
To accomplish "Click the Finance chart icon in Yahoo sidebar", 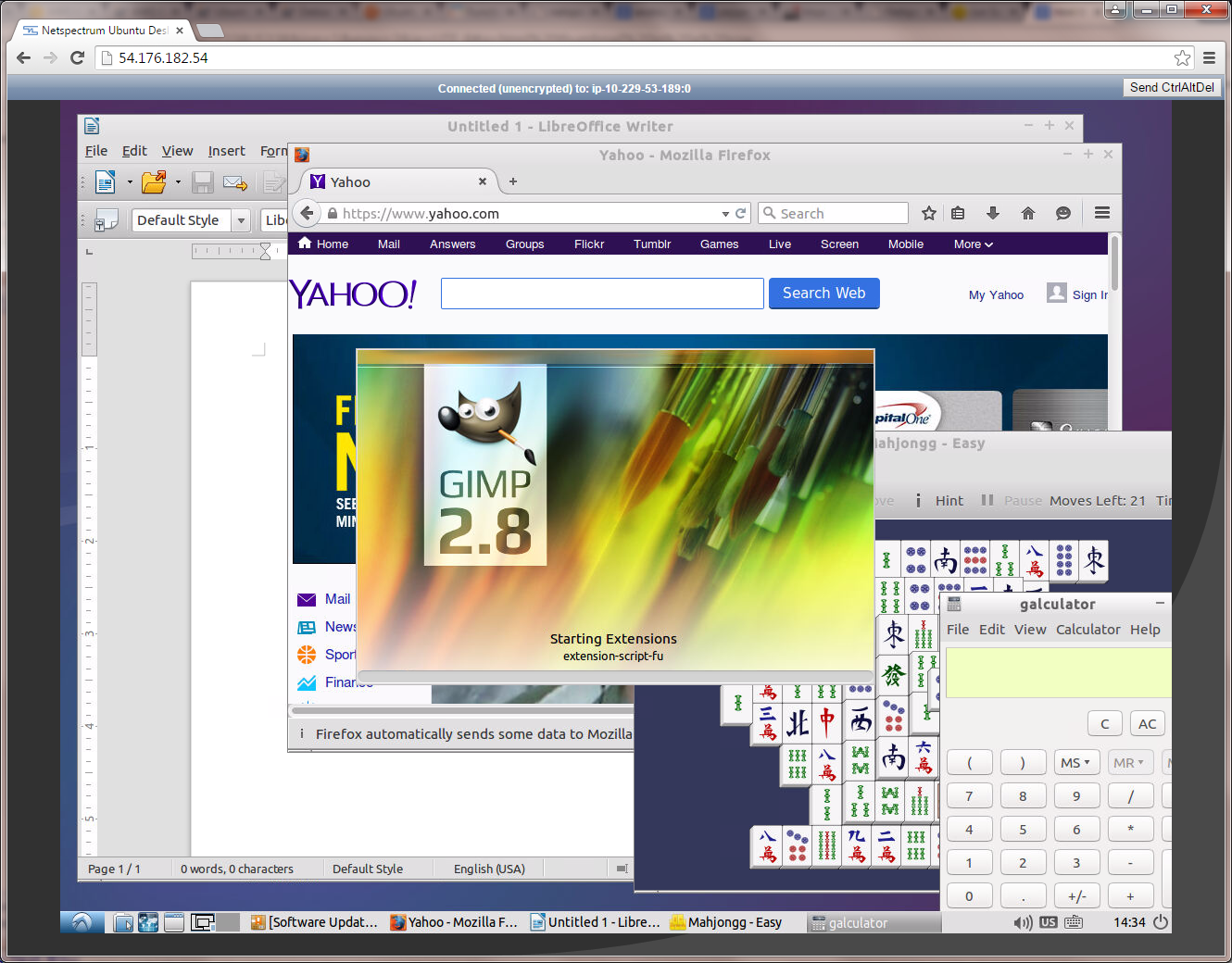I will [307, 683].
